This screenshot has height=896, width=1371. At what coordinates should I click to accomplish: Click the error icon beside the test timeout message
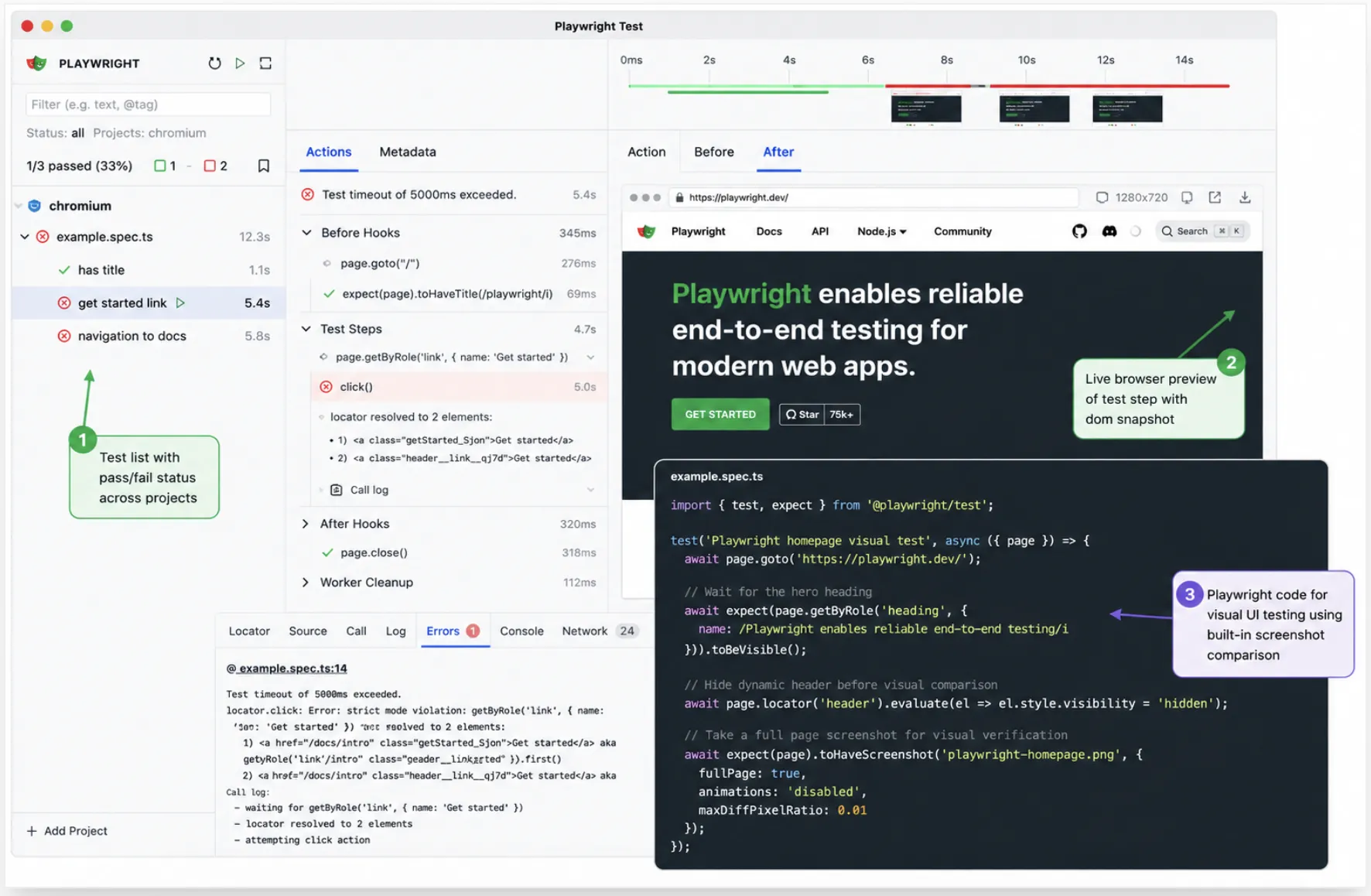point(308,194)
